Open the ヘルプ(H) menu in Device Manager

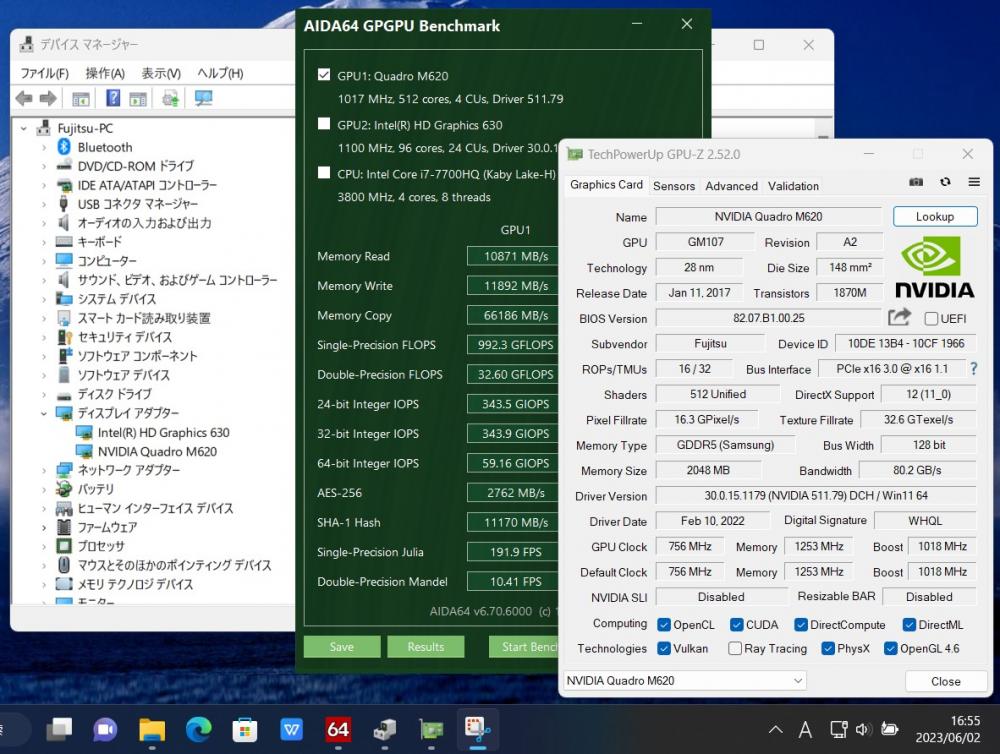click(x=220, y=73)
